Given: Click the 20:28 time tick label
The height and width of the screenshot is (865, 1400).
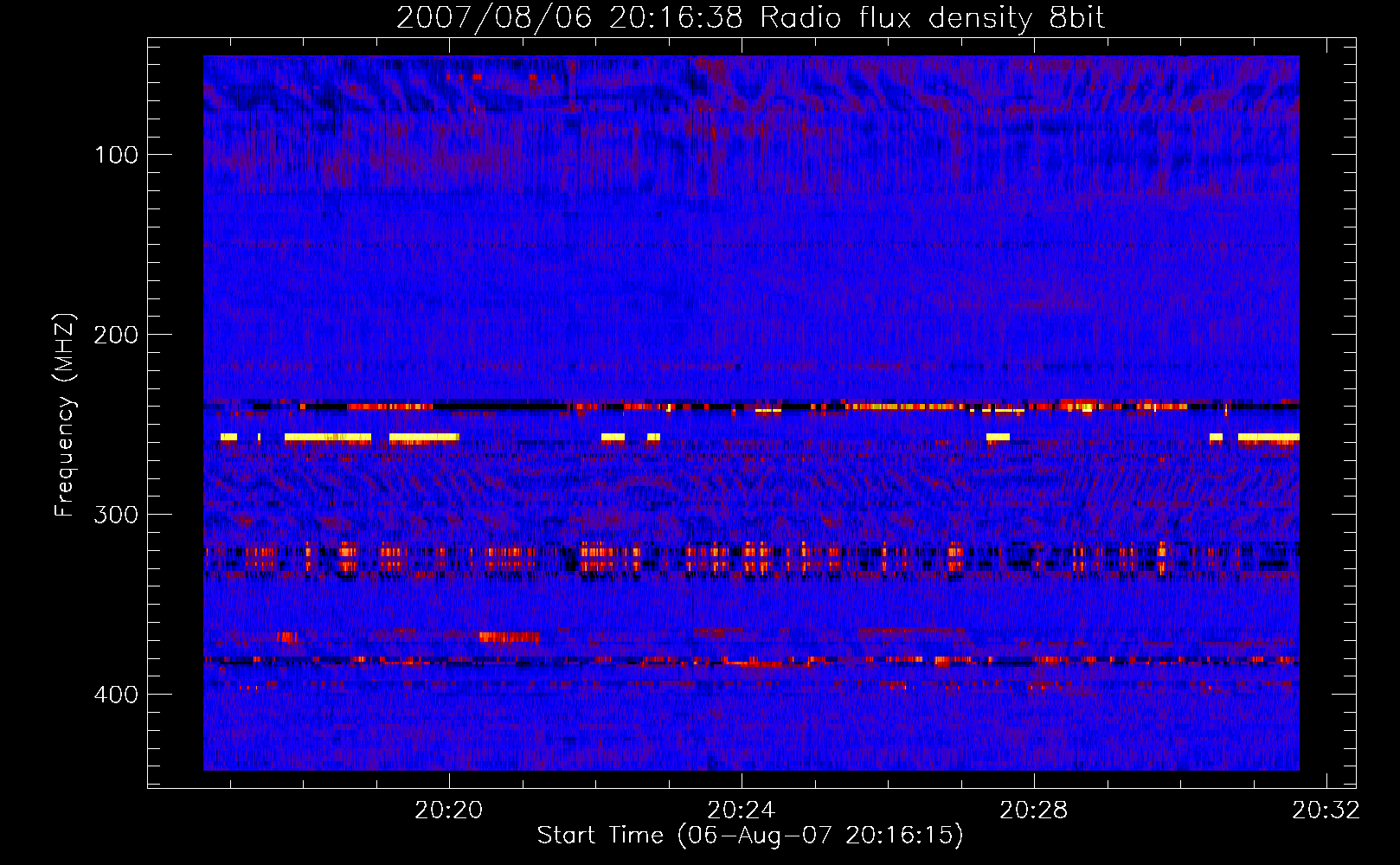Looking at the screenshot, I should [x=1033, y=811].
